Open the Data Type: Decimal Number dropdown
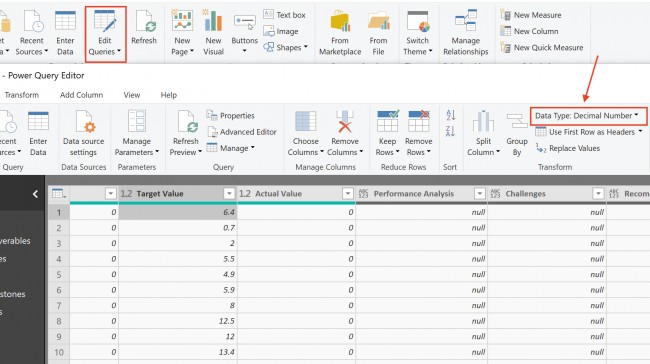 588,116
